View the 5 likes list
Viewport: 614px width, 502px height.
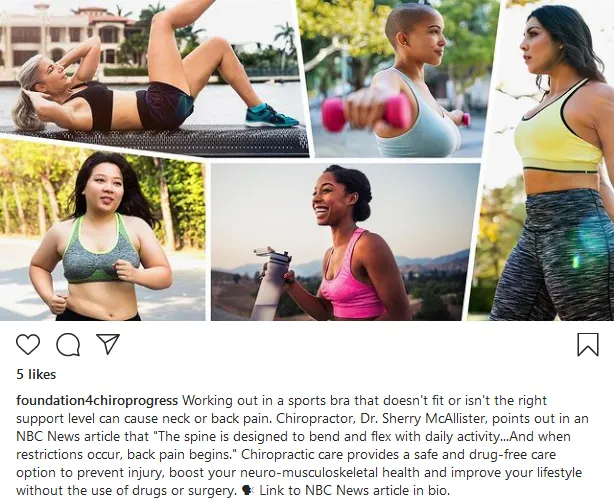pyautogui.click(x=36, y=374)
